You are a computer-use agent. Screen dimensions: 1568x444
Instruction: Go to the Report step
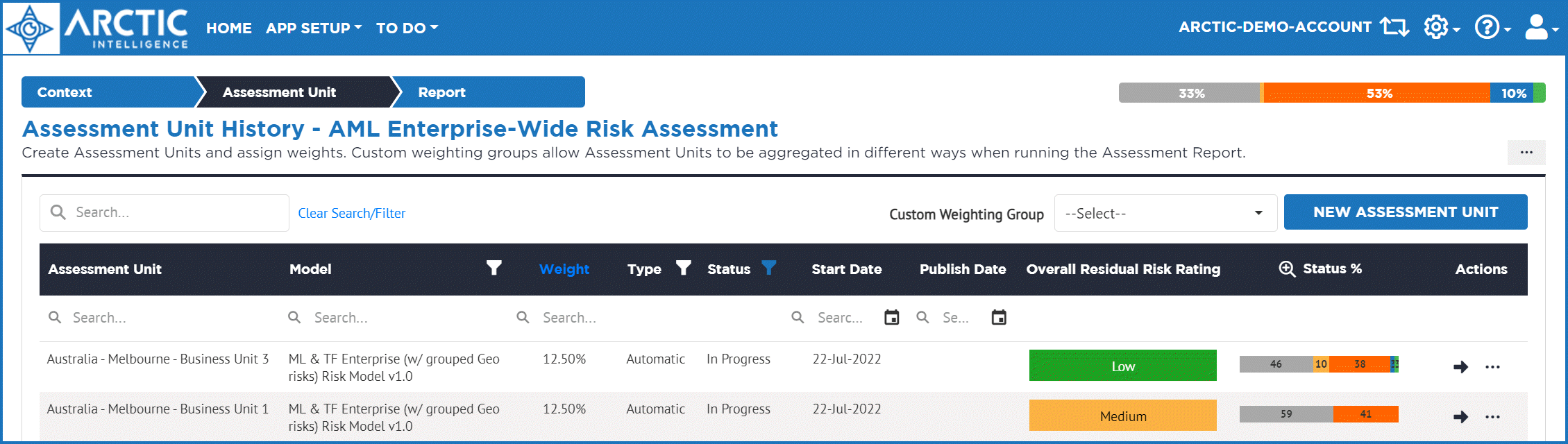pyautogui.click(x=490, y=92)
